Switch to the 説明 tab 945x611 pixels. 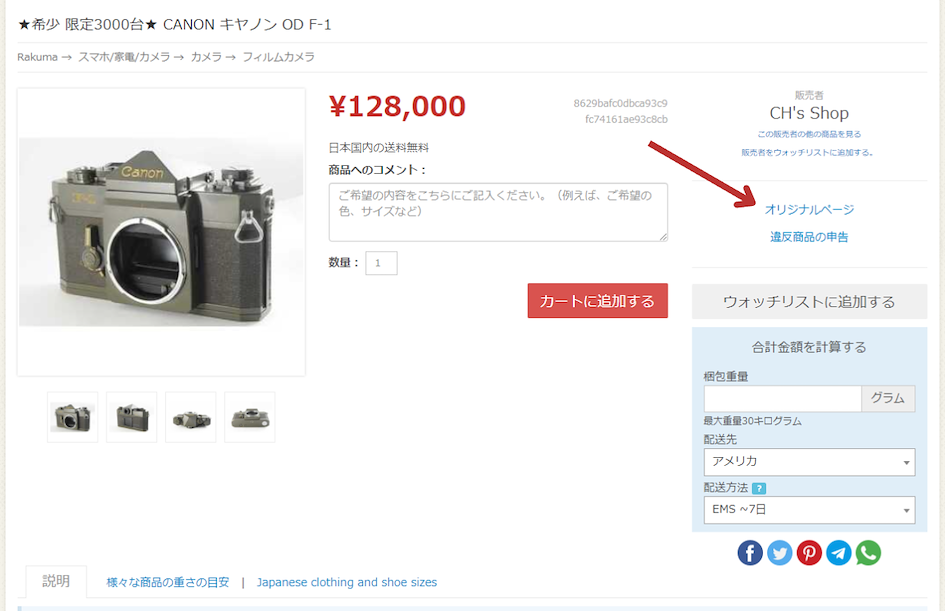point(56,581)
